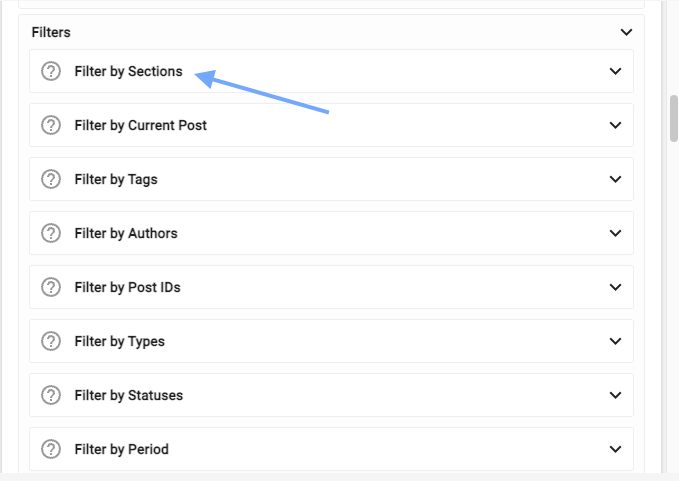Click help icon beside Filter by Authors

[51, 234]
